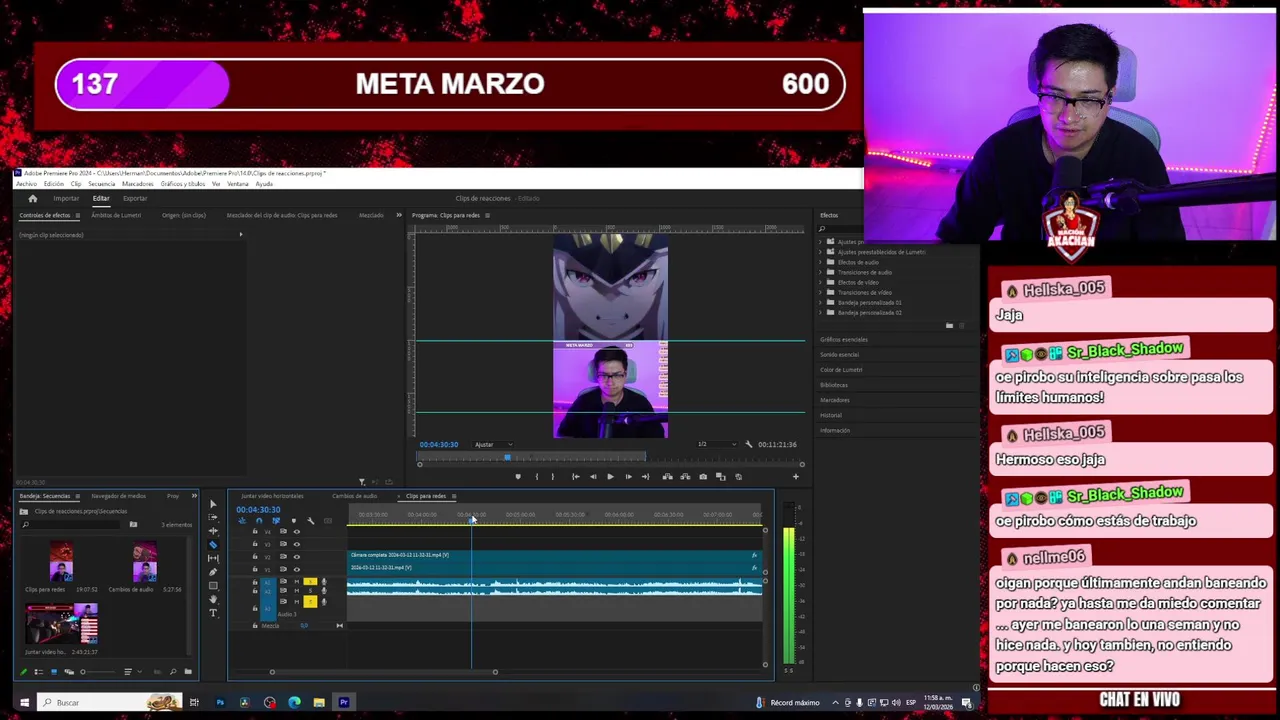Toggle insert sequences as nests button

(x=242, y=521)
